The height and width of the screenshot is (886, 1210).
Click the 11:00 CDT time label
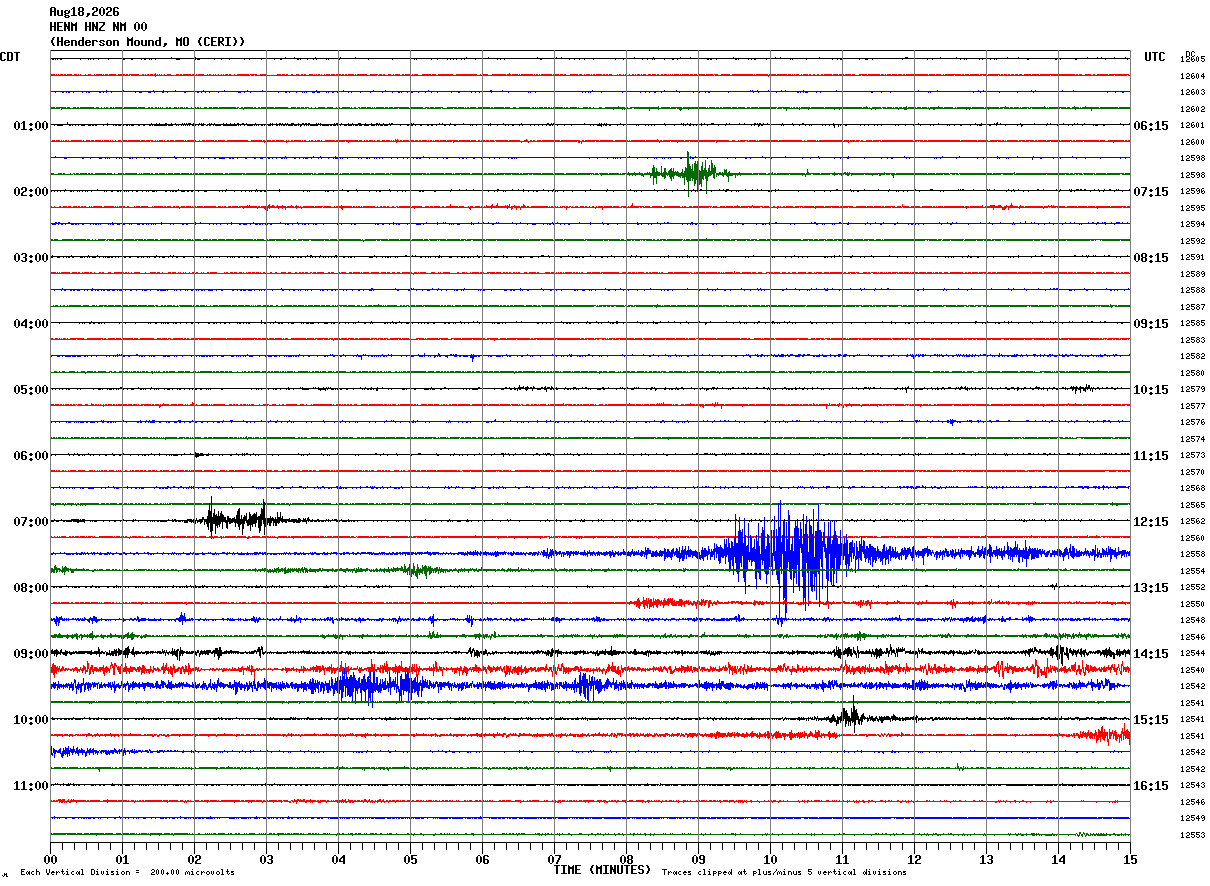click(30, 786)
